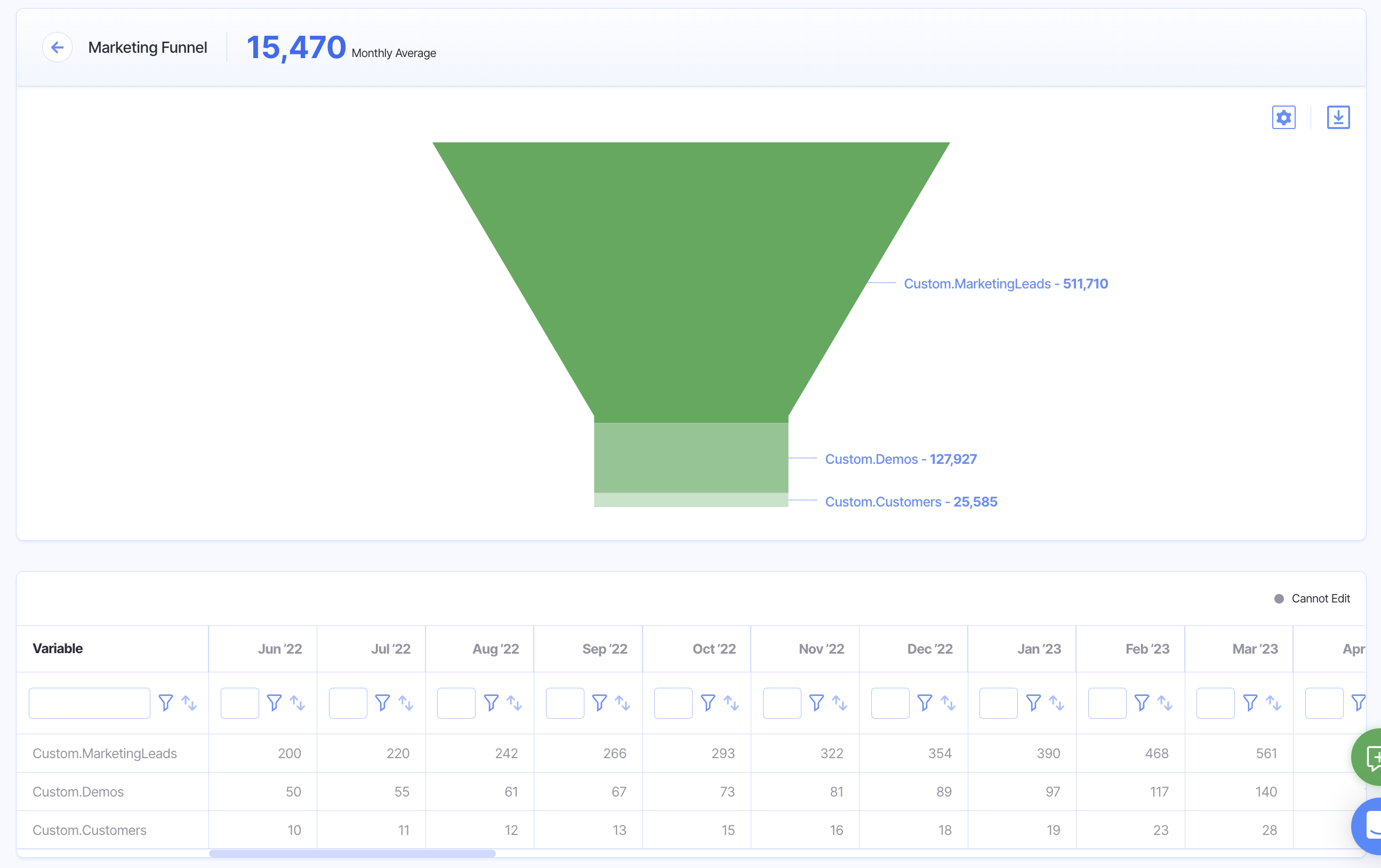The width and height of the screenshot is (1381, 868).
Task: Click the Custom.Customers row label
Action: pos(90,830)
